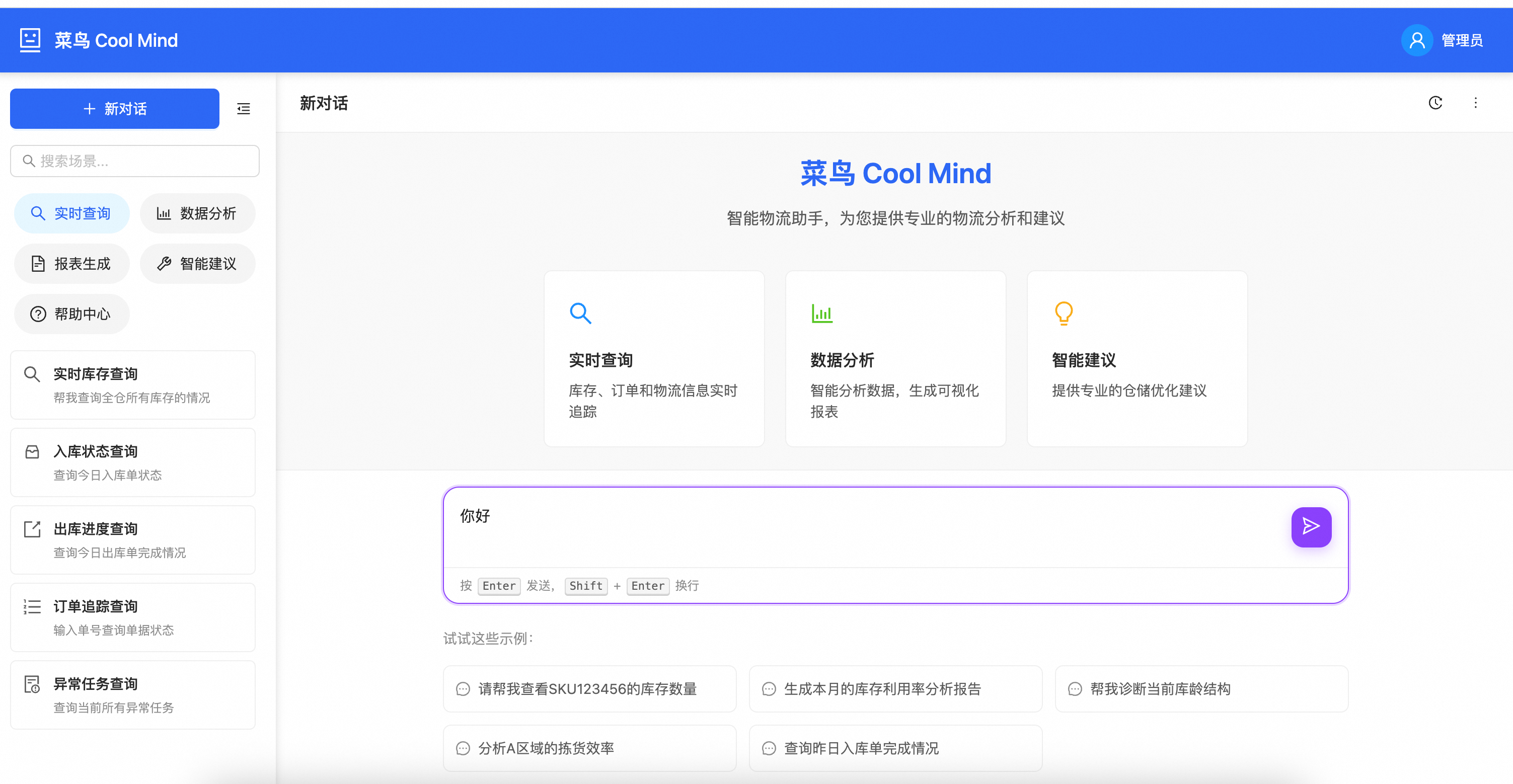Switch to the 新对话 conversation tab

[x=324, y=103]
